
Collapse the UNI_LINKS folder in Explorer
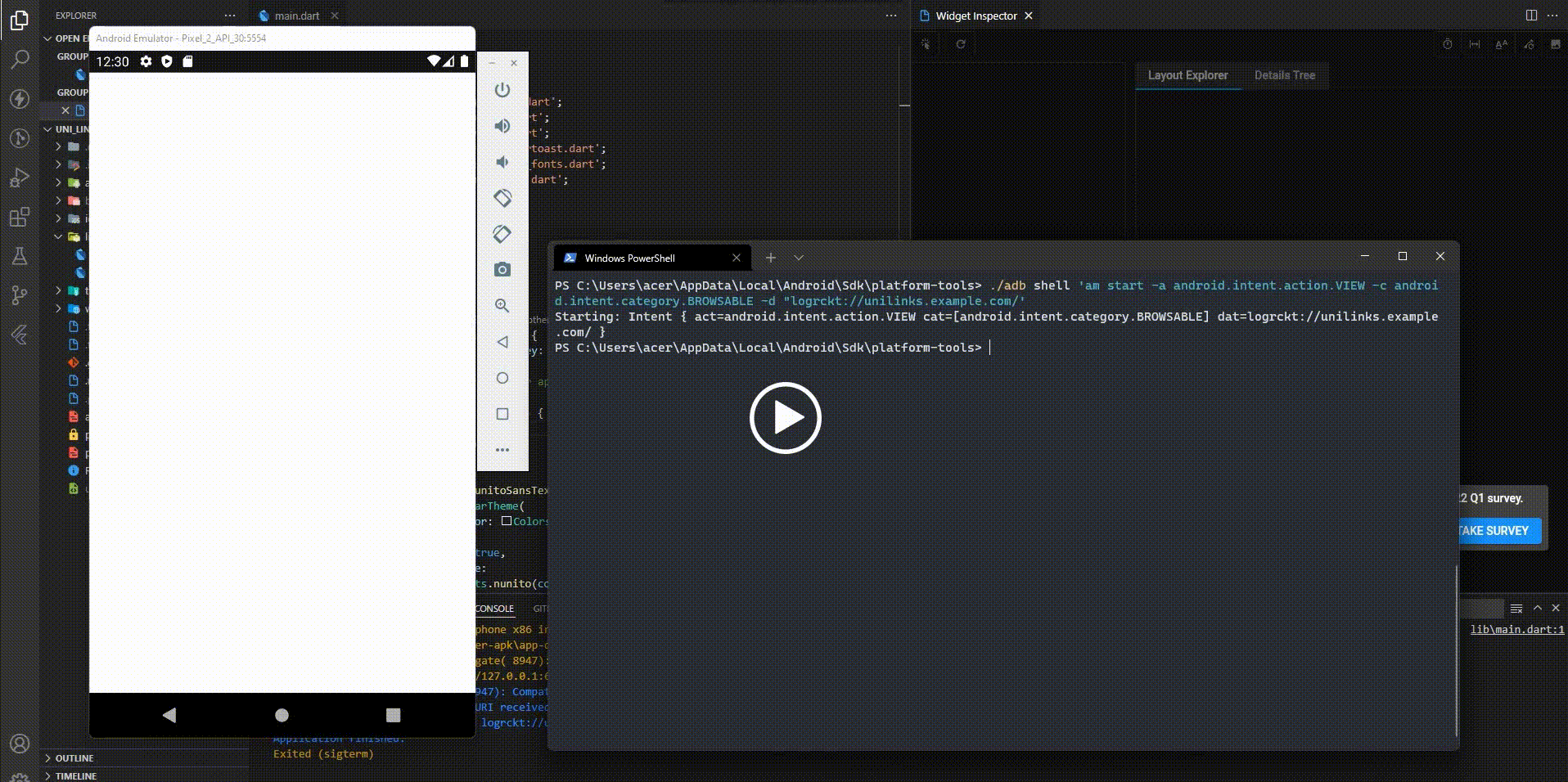[47, 128]
